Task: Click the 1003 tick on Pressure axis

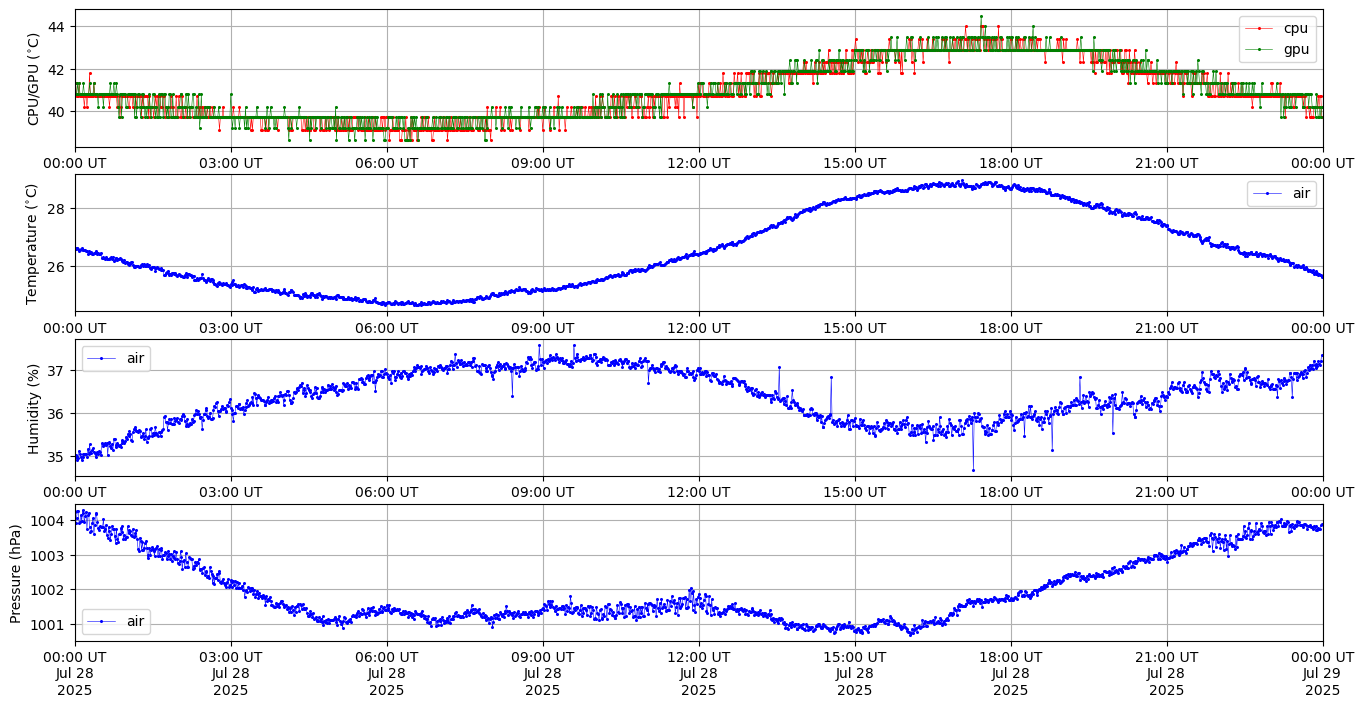Action: (x=50, y=556)
